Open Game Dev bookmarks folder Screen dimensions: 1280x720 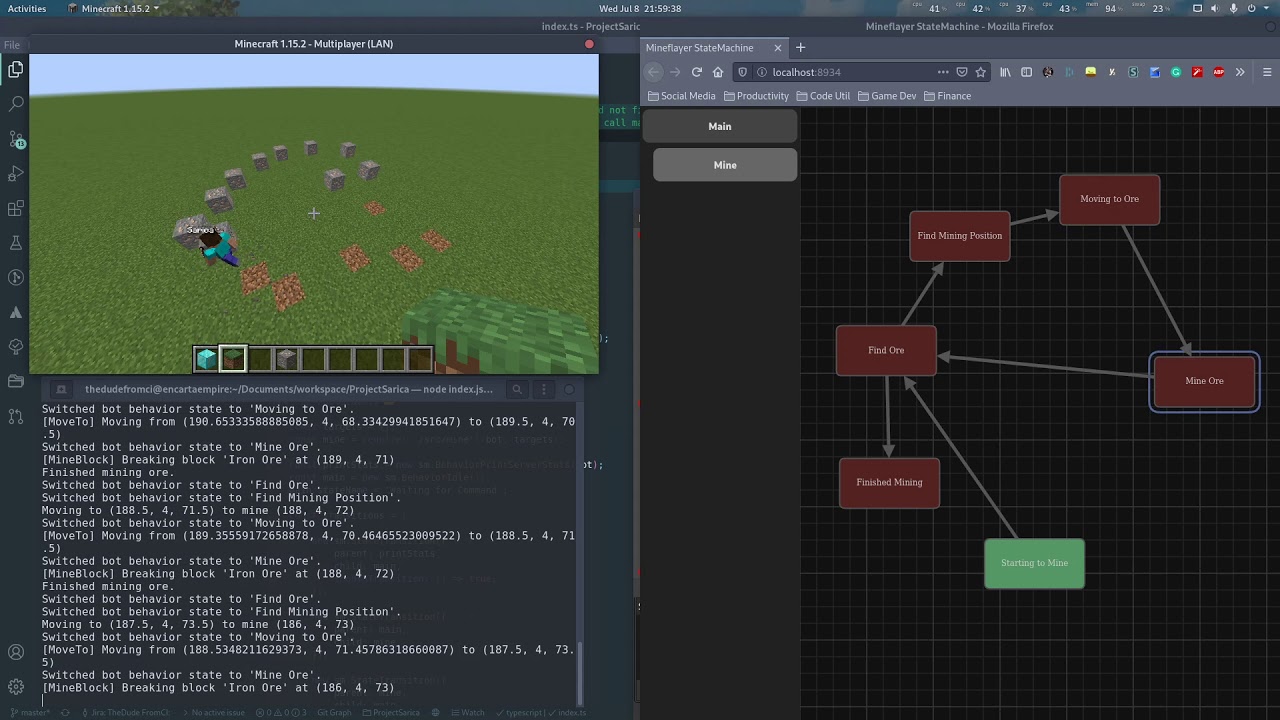[x=887, y=96]
